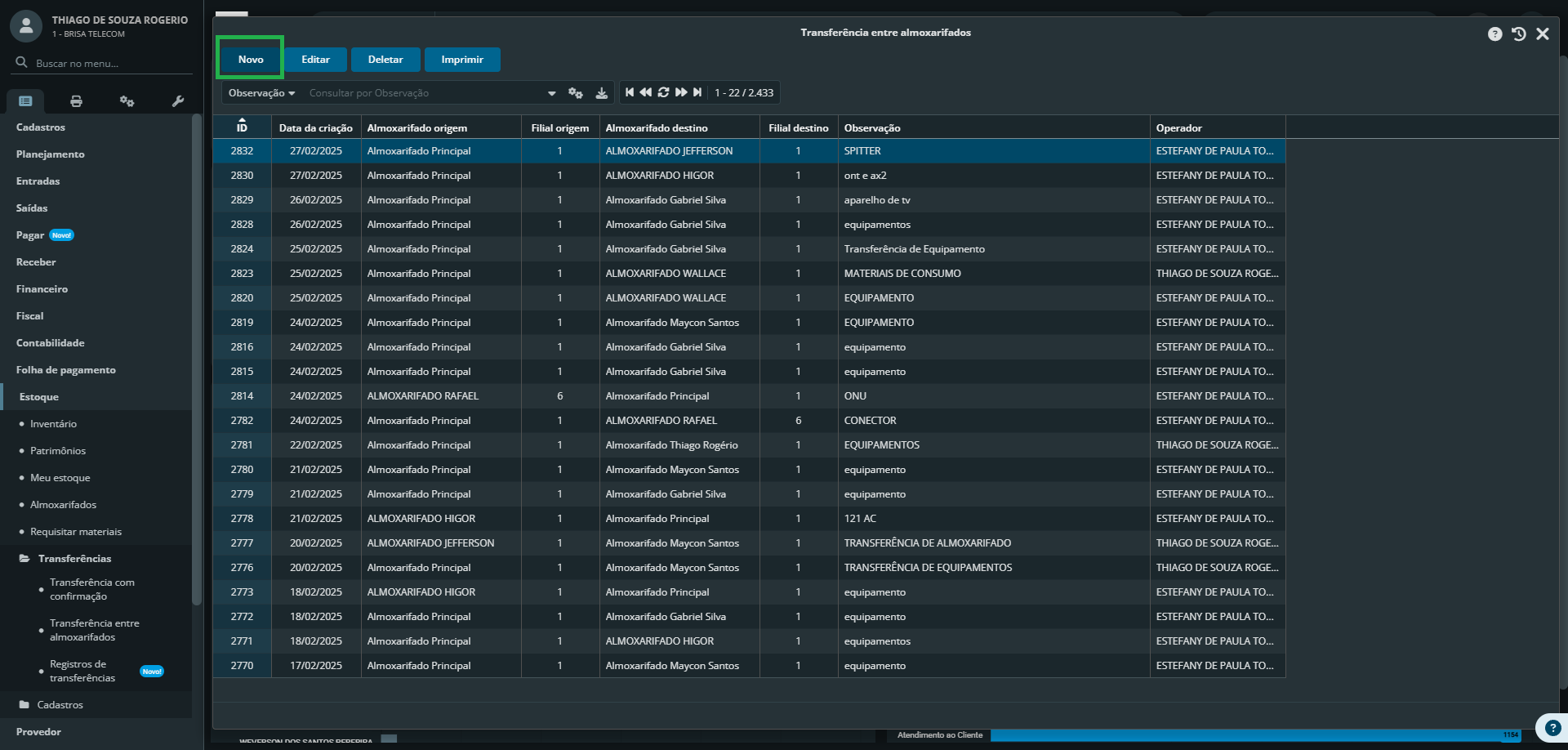Expand the search input suggestions arrow

click(552, 93)
